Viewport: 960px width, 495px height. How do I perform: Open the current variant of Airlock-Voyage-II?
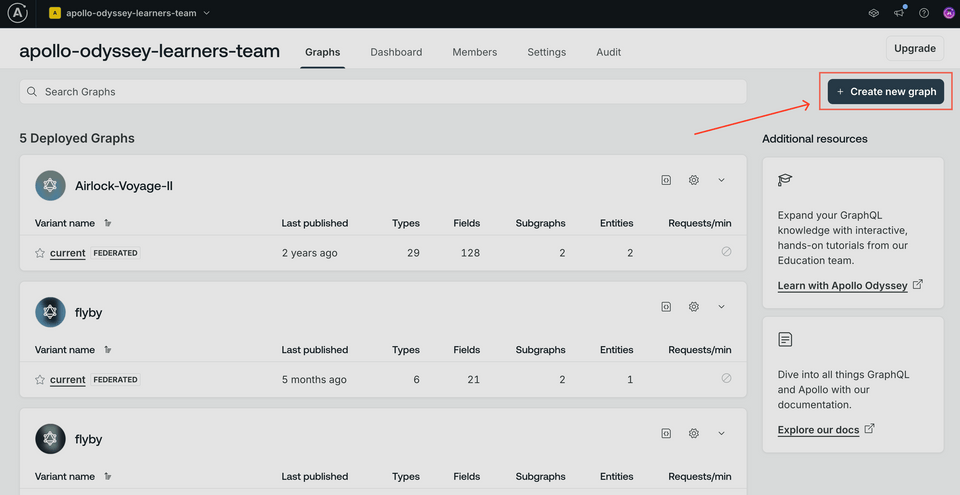pyautogui.click(x=67, y=253)
